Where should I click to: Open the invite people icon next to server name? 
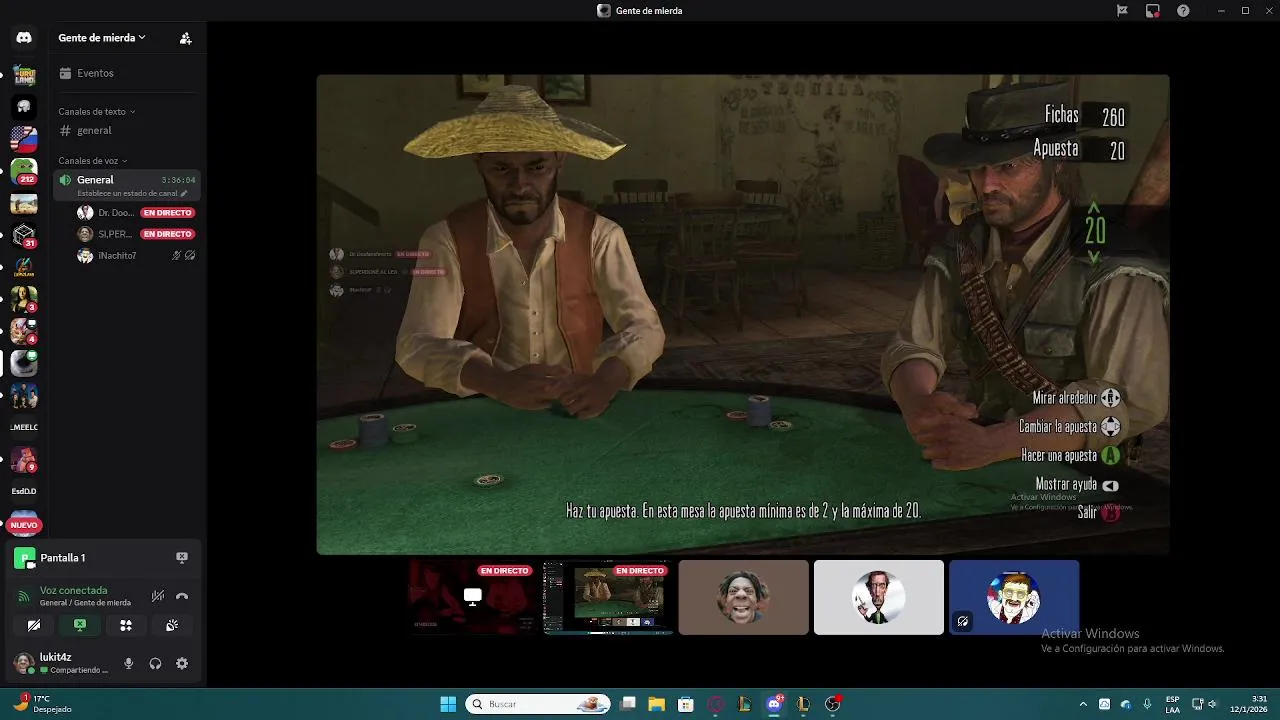(x=185, y=38)
